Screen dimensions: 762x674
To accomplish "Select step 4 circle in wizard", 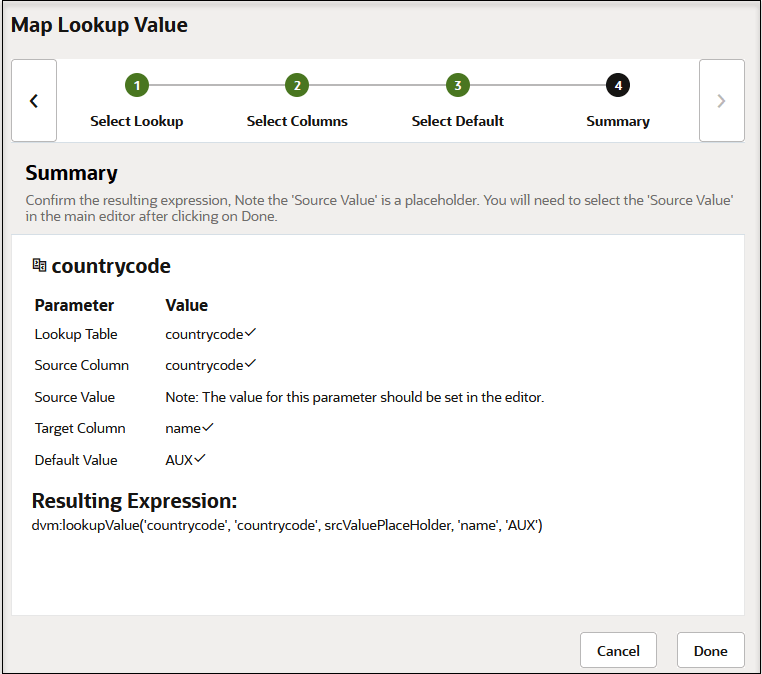I will coord(618,86).
